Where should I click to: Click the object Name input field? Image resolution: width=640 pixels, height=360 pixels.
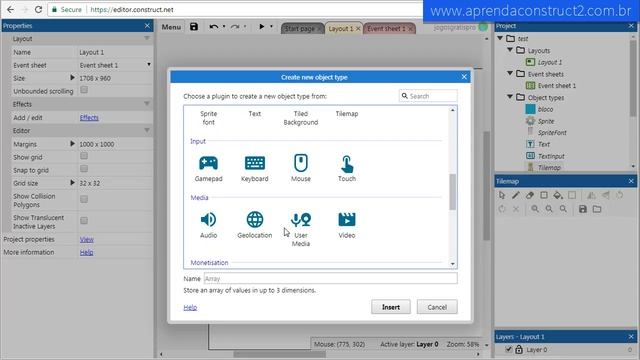click(x=330, y=279)
